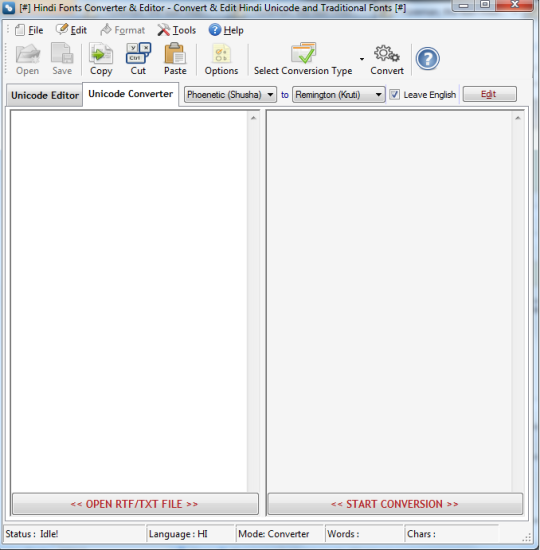Image resolution: width=540 pixels, height=550 pixels.
Task: Click the blue help question-mark icon
Action: pos(427,59)
